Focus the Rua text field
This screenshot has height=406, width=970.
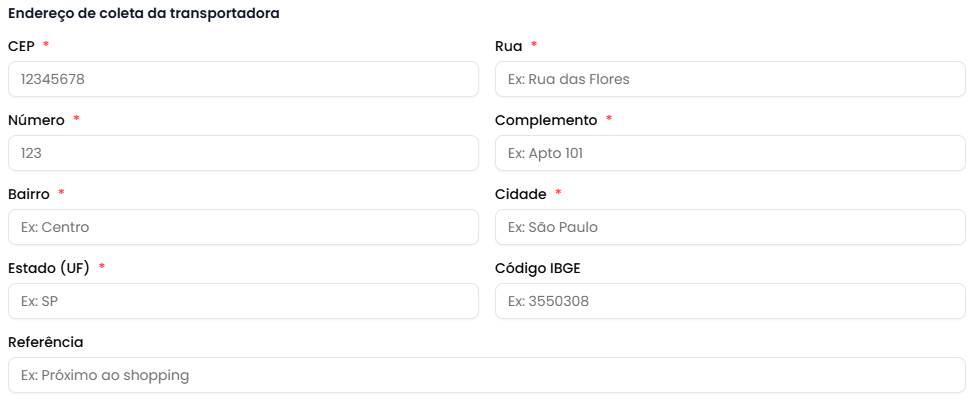[730, 79]
